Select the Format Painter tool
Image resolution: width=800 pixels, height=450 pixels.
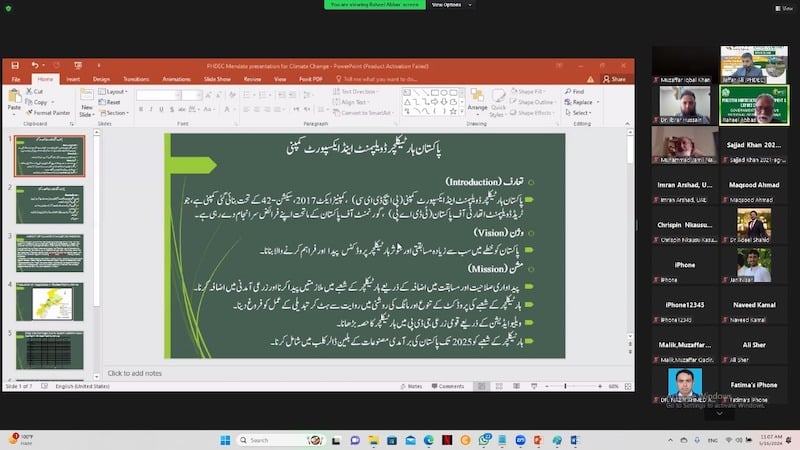tap(49, 113)
